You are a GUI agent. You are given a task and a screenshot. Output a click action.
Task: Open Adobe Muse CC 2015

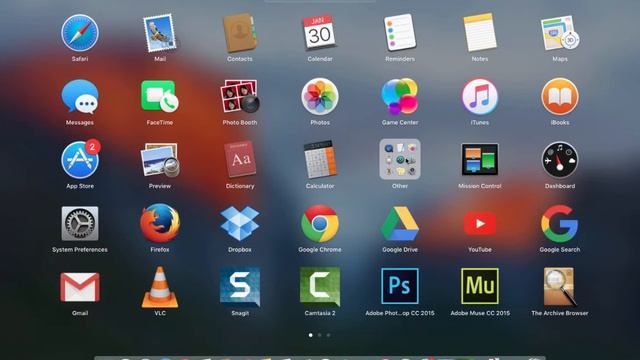(480, 286)
